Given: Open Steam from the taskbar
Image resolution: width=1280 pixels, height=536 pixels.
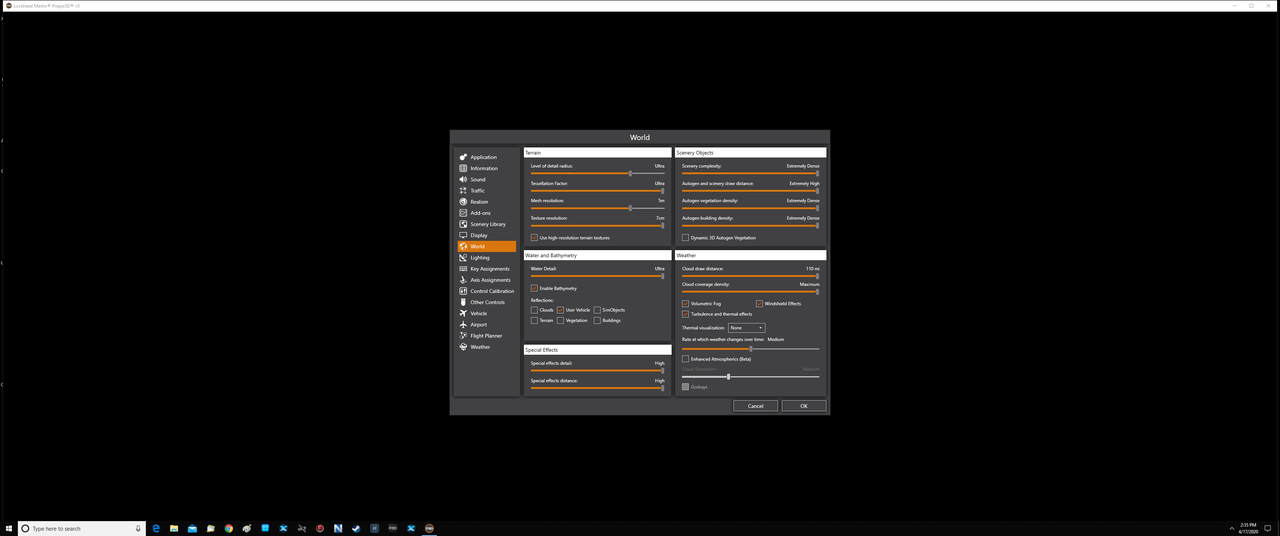Looking at the screenshot, I should [356, 528].
